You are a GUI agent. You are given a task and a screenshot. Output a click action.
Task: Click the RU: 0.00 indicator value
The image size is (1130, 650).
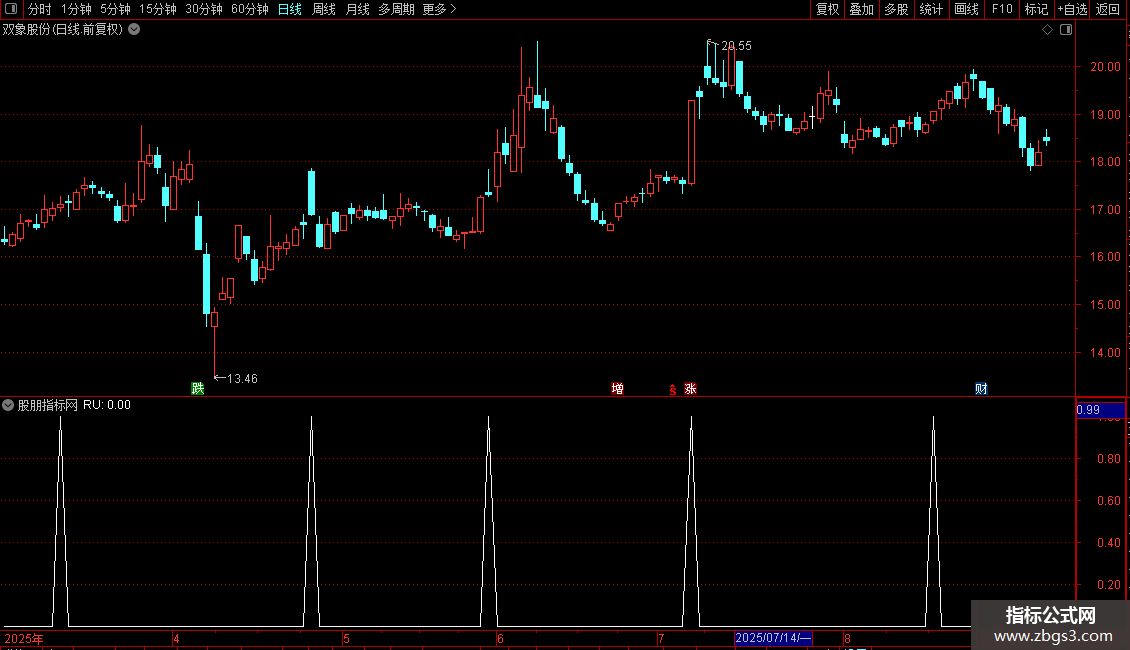(107, 405)
